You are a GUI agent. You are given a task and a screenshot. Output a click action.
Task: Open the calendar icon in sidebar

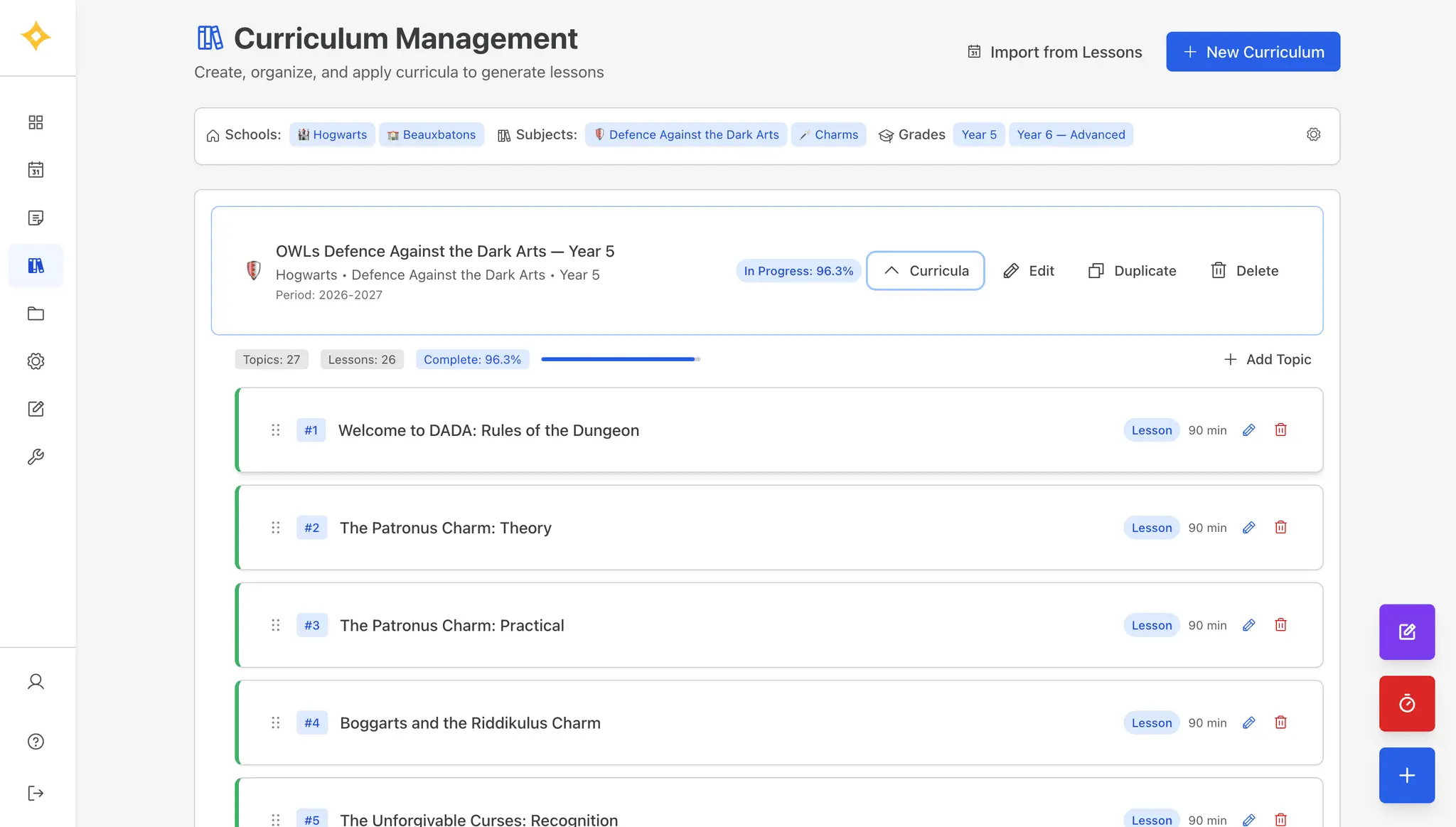coord(36,170)
